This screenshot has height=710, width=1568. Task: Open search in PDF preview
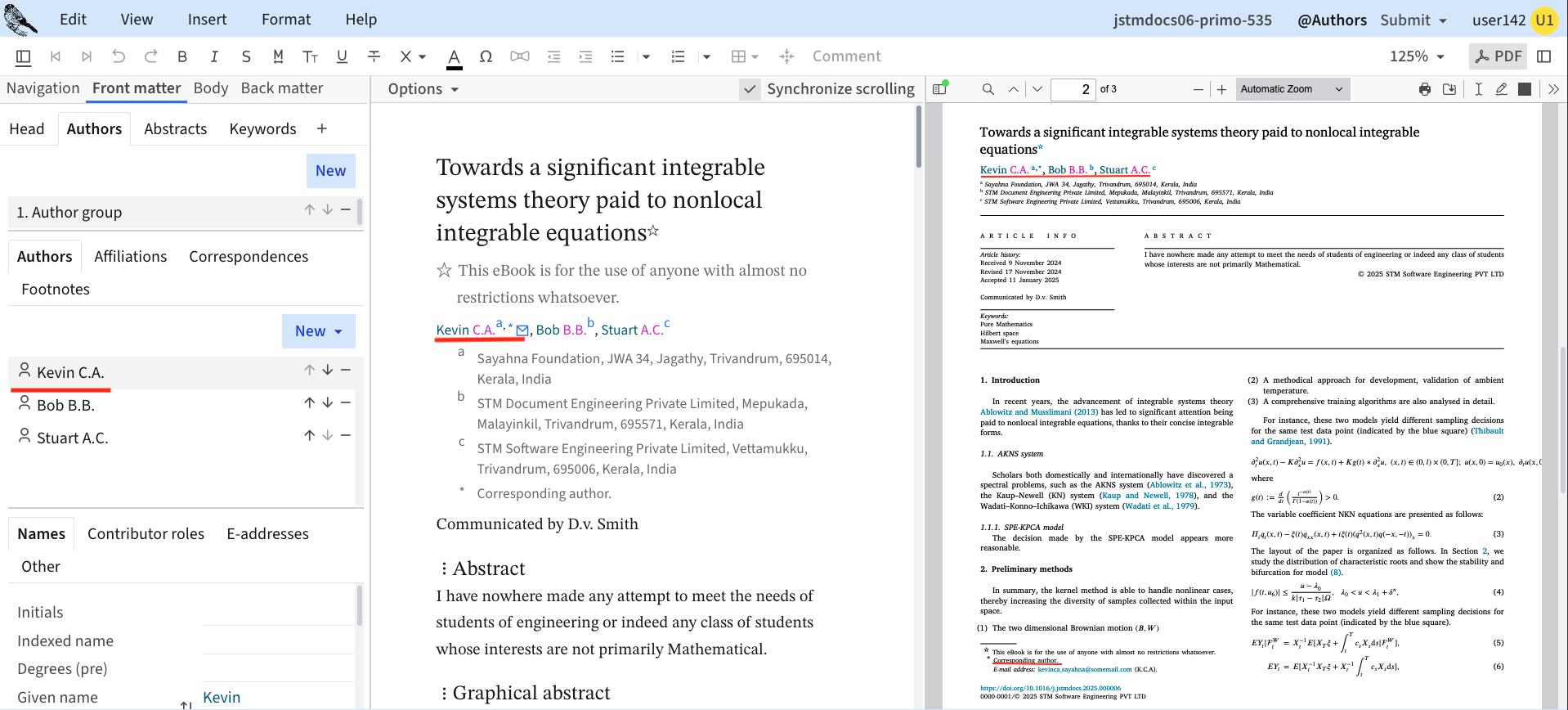pyautogui.click(x=988, y=89)
